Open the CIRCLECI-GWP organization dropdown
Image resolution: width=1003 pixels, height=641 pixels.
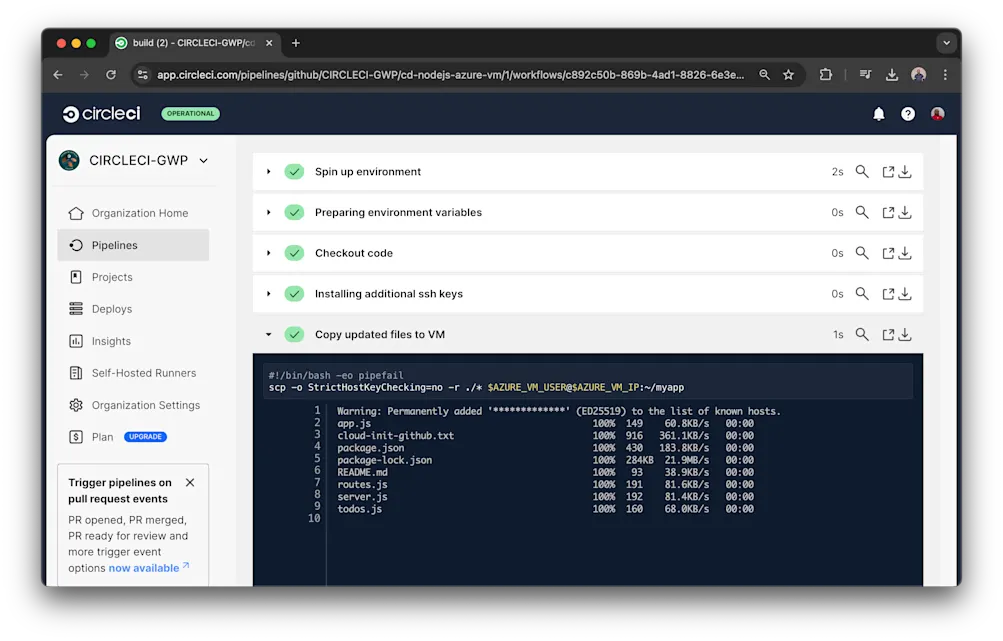click(x=203, y=160)
